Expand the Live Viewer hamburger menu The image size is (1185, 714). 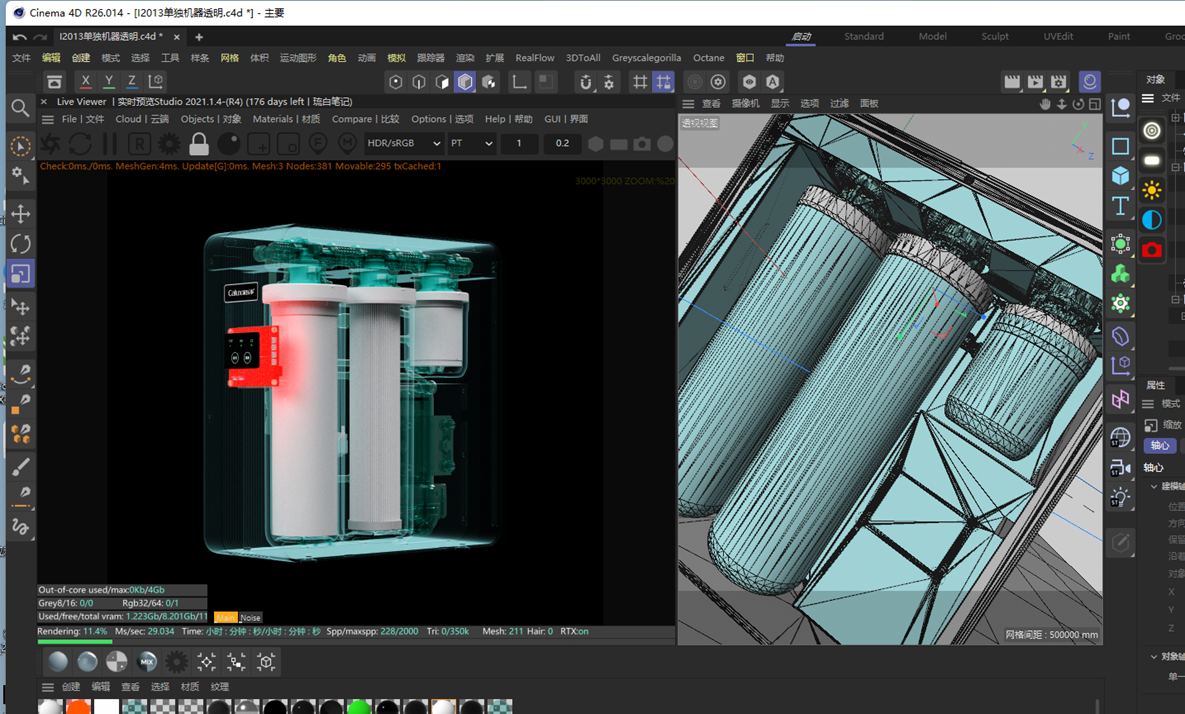tap(48, 119)
